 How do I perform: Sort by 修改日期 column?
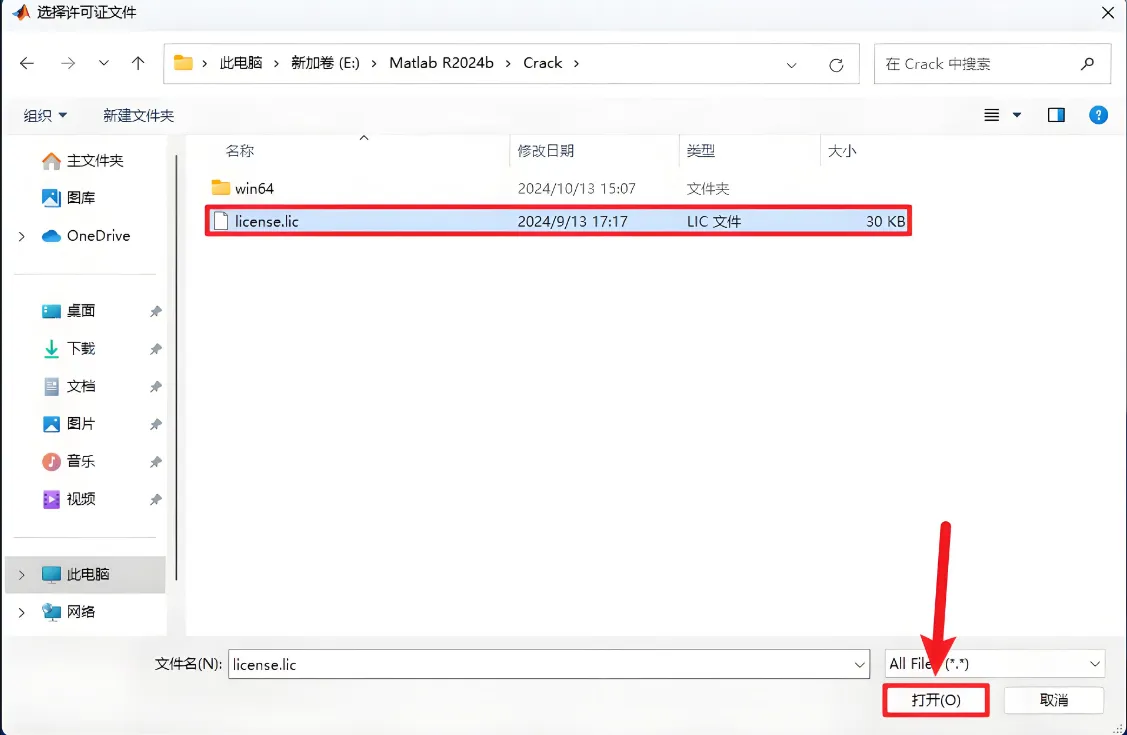pyautogui.click(x=546, y=151)
